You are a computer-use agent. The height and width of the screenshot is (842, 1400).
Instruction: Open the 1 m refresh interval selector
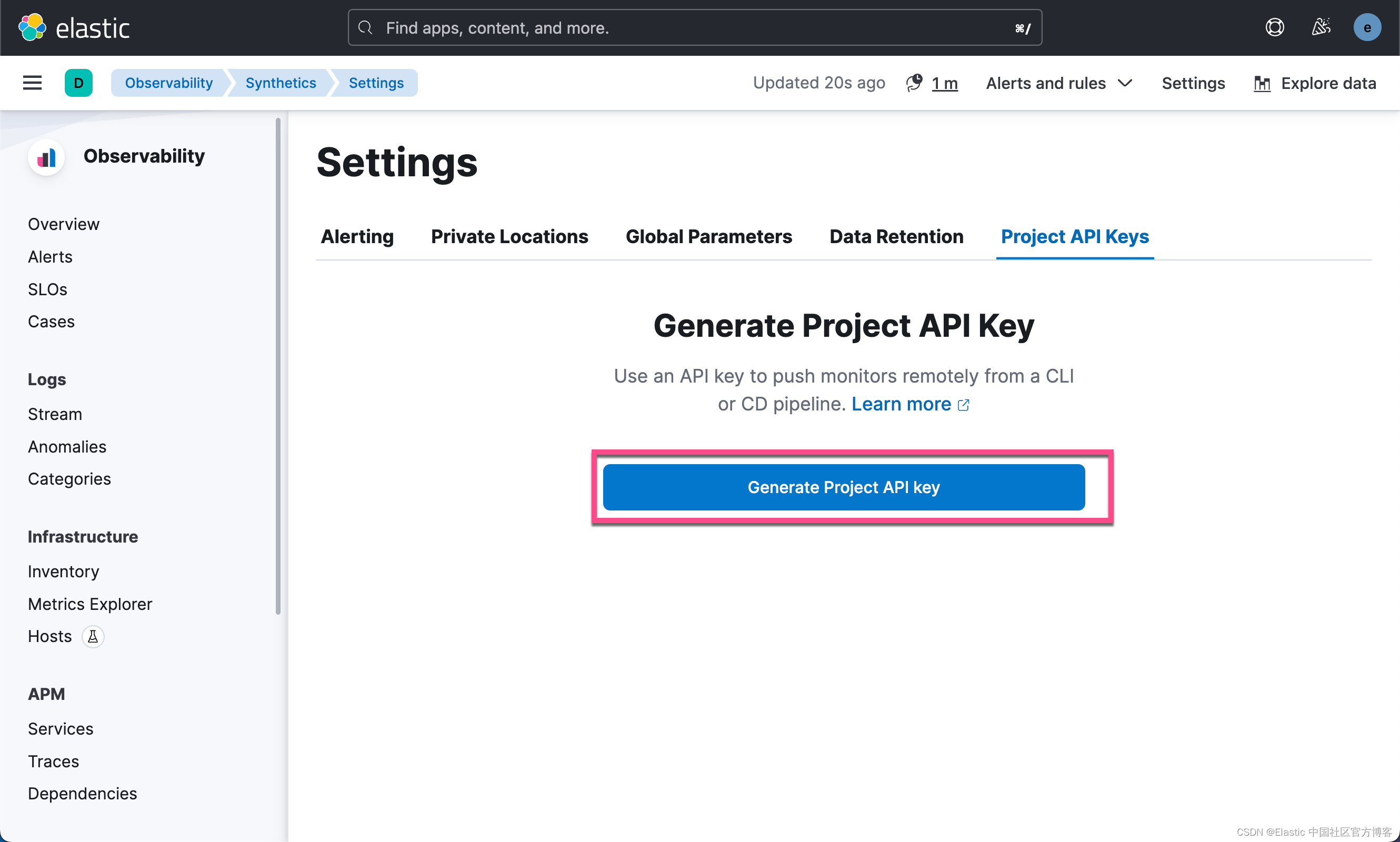point(944,83)
